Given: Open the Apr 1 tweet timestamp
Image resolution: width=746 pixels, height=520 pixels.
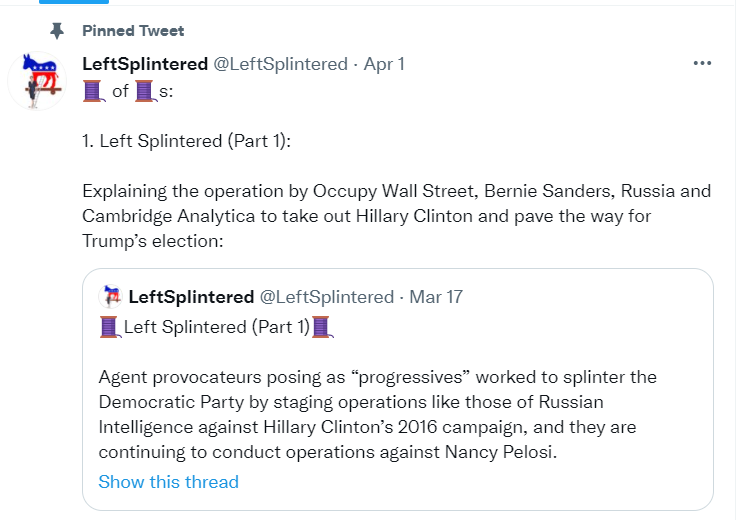Looking at the screenshot, I should point(384,63).
